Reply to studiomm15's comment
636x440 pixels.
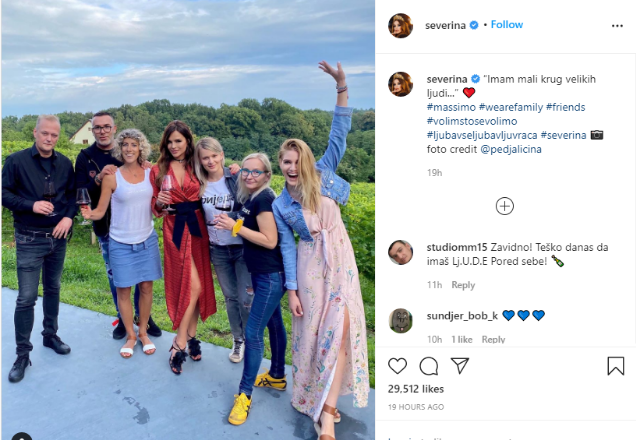click(463, 285)
